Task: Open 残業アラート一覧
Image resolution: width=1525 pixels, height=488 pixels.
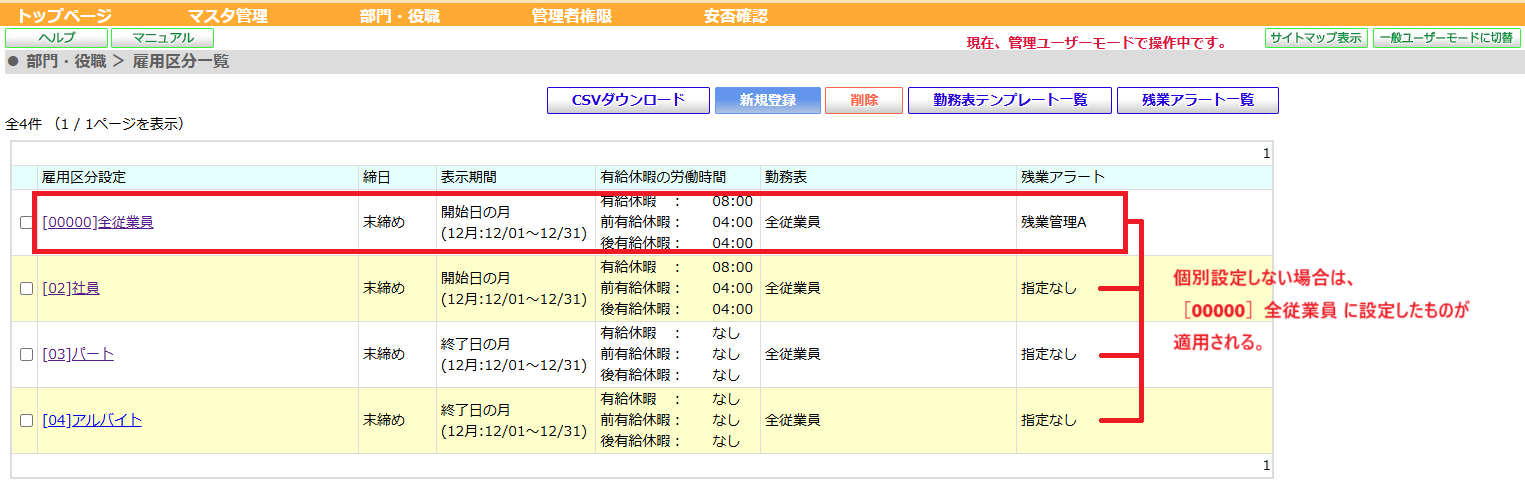Action: (1197, 100)
